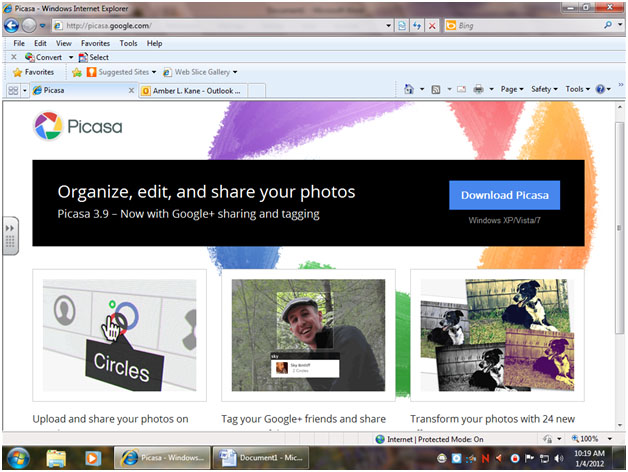Click the Compatibility View icon

[402, 26]
